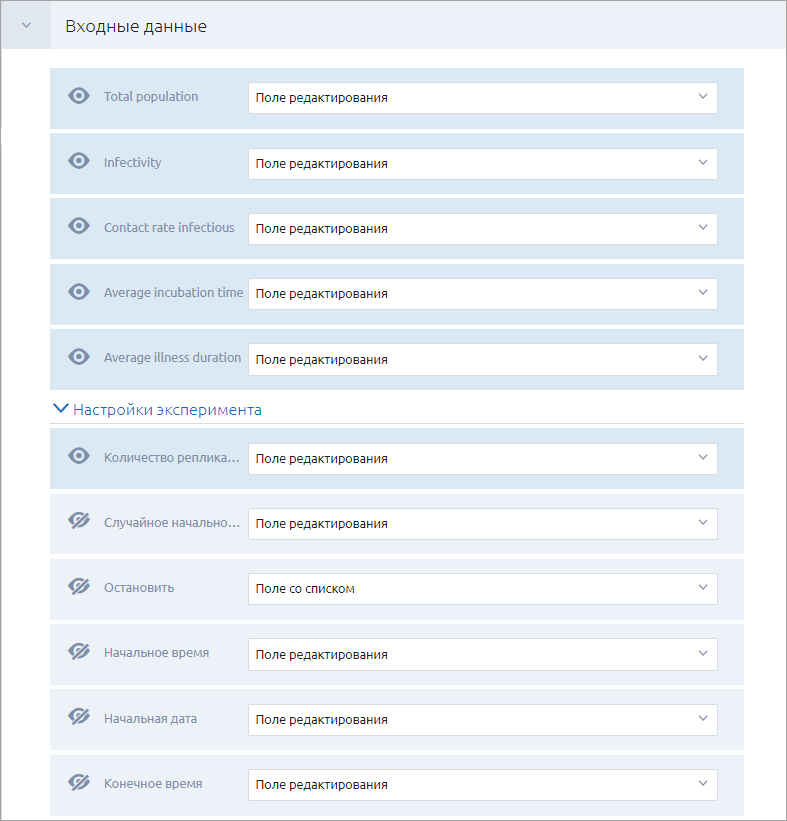Hide the Total population parameter with eye icon
The width and height of the screenshot is (787, 821).
pos(79,96)
